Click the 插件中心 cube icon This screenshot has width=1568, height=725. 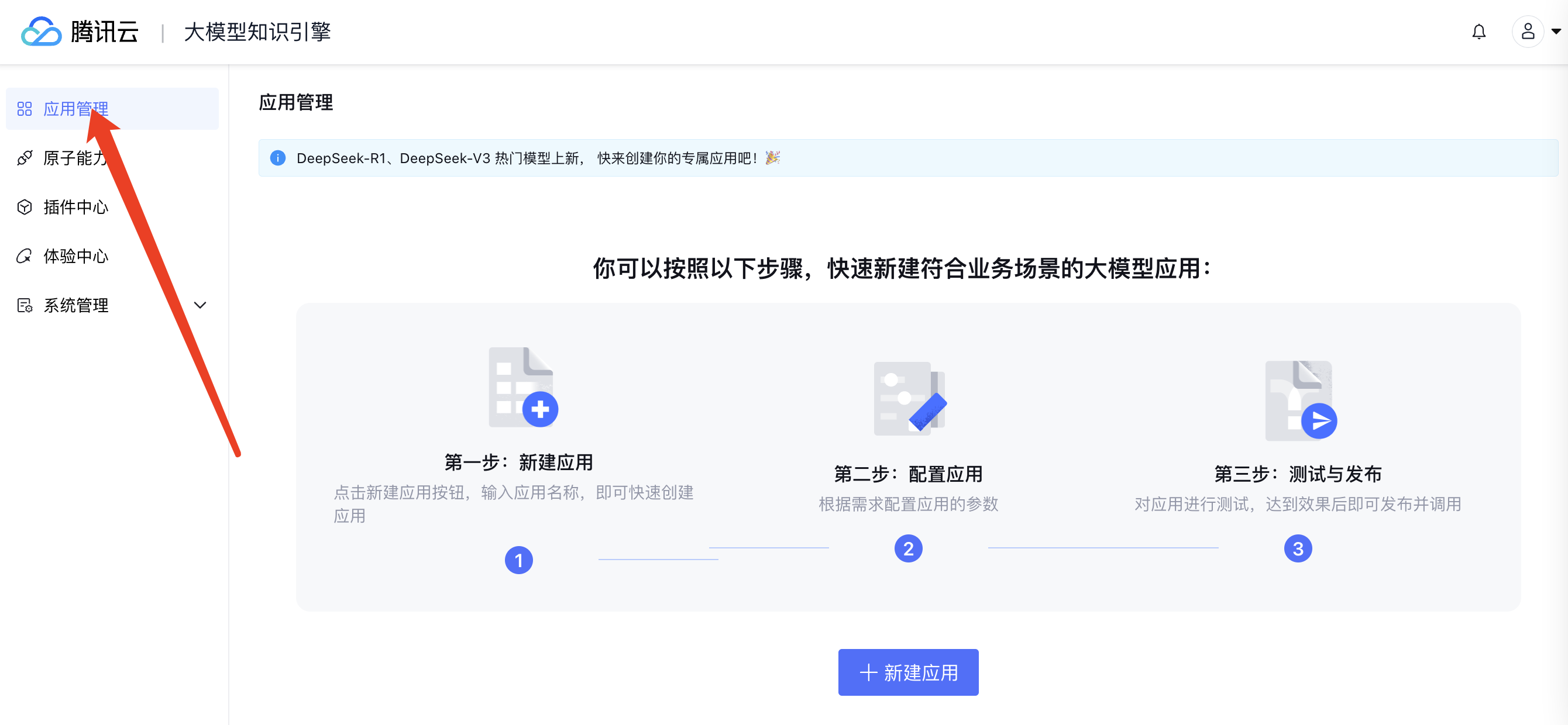(x=25, y=208)
